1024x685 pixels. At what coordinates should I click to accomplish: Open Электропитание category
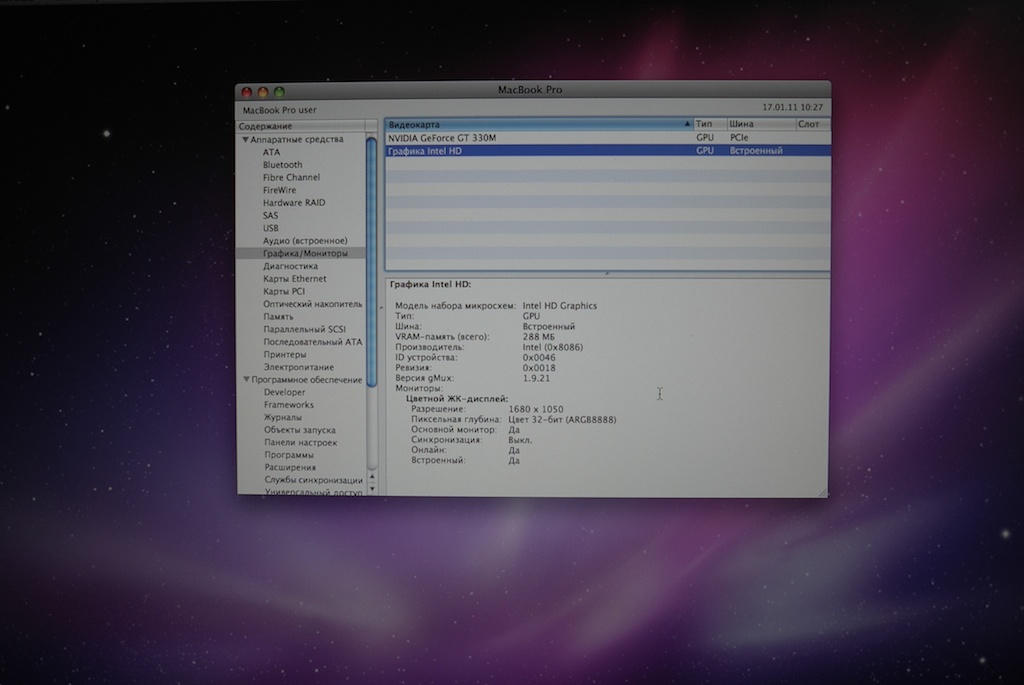pyautogui.click(x=298, y=367)
